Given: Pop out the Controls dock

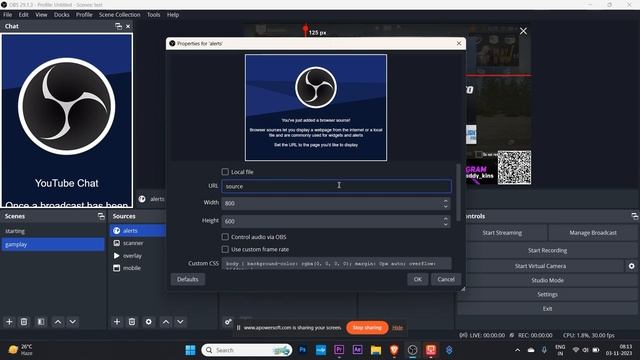Looking at the screenshot, I should (634, 216).
